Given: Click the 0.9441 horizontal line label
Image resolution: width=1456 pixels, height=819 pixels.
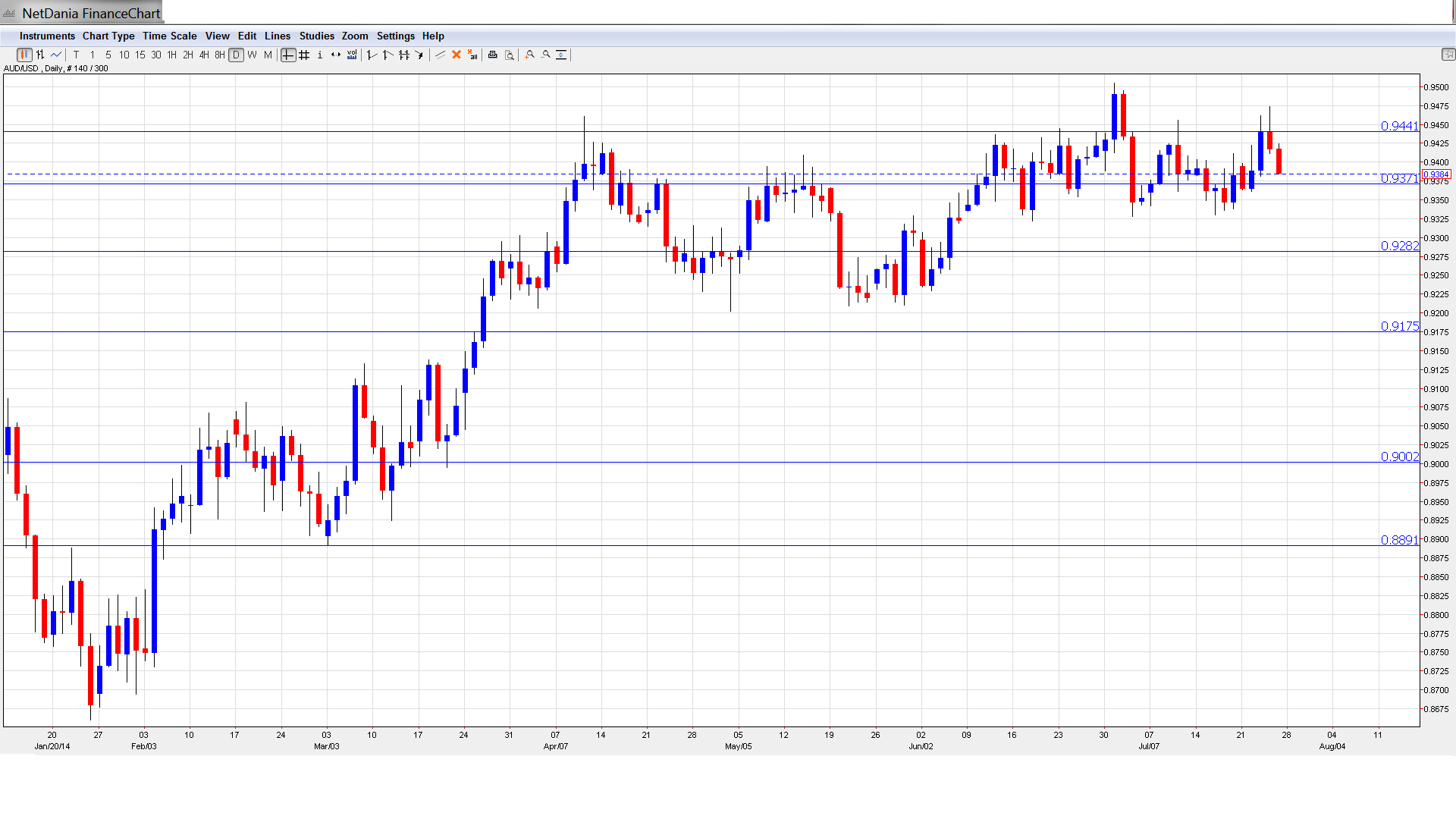Looking at the screenshot, I should [1398, 126].
